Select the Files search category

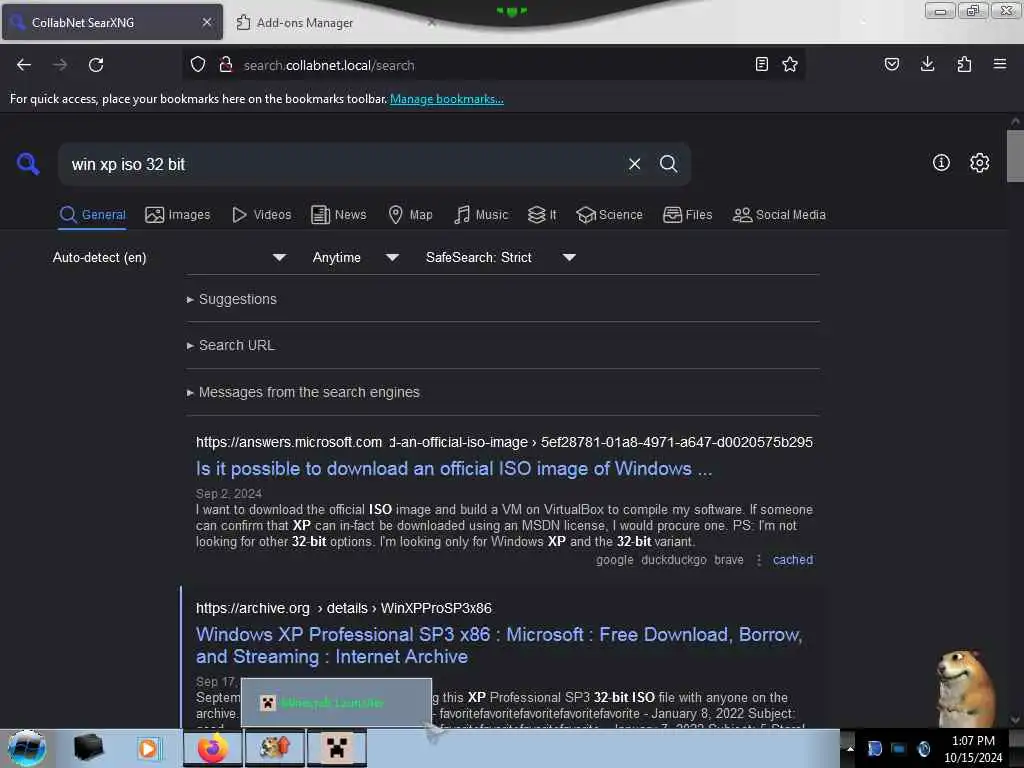688,215
